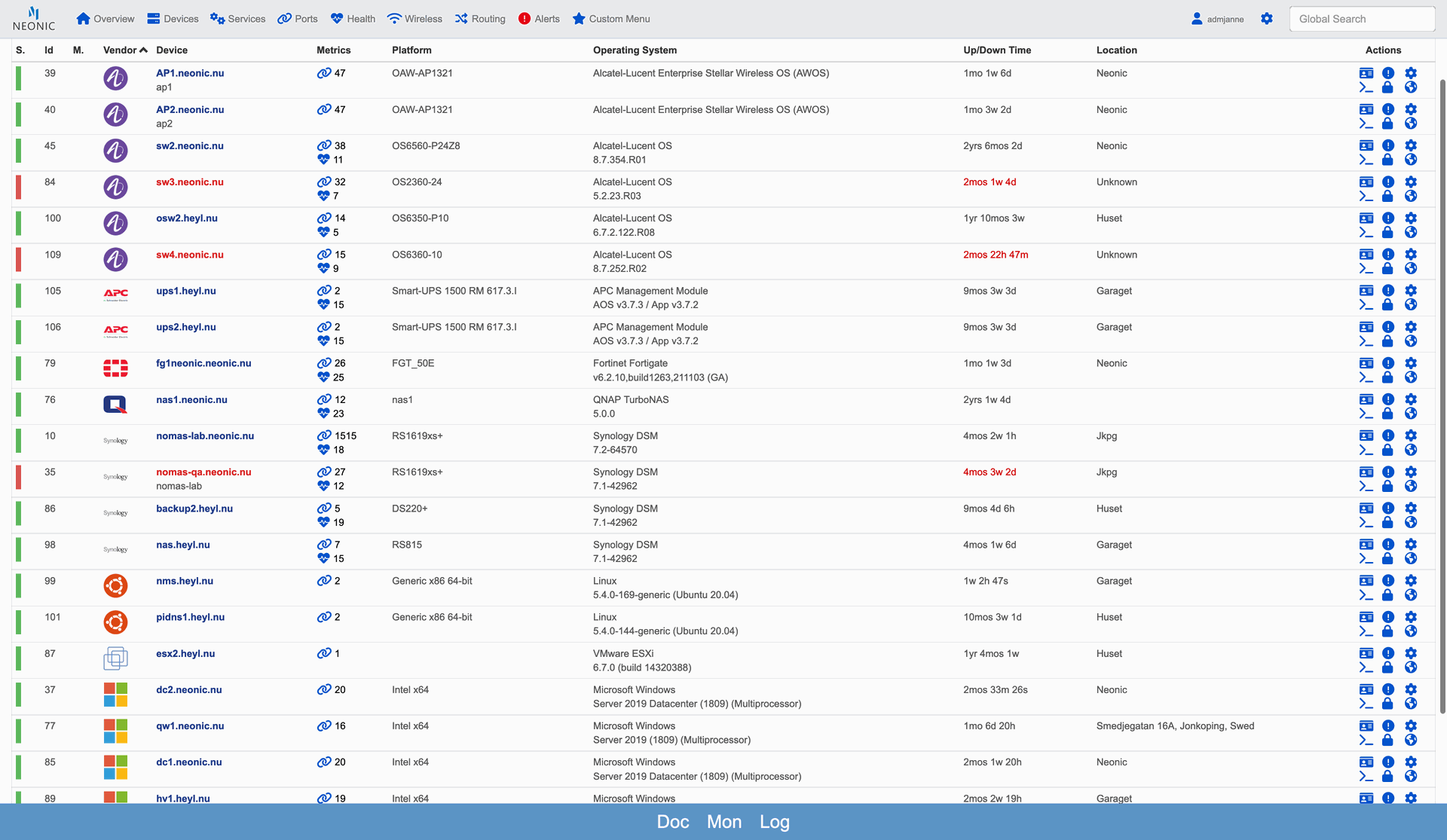1447x840 pixels.
Task: Click the Log link in bottom bar
Action: pyautogui.click(x=775, y=822)
